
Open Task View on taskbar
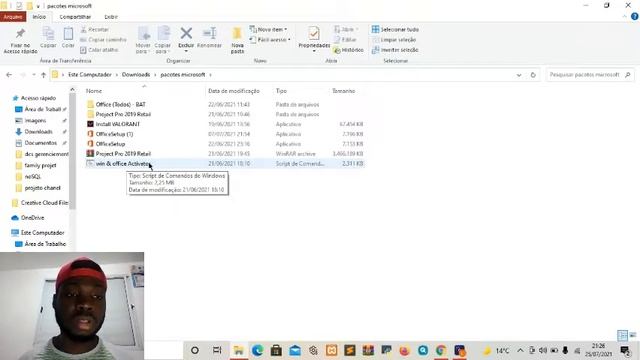(217, 350)
